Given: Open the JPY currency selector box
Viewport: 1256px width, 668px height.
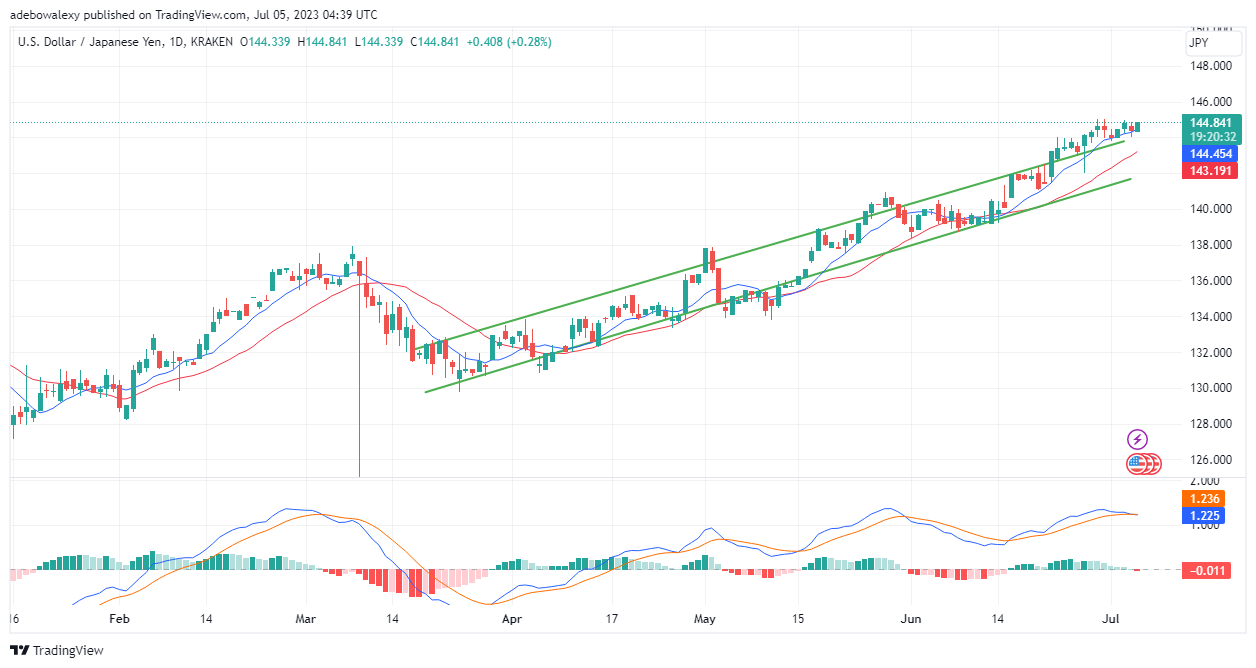Looking at the screenshot, I should [x=1212, y=44].
